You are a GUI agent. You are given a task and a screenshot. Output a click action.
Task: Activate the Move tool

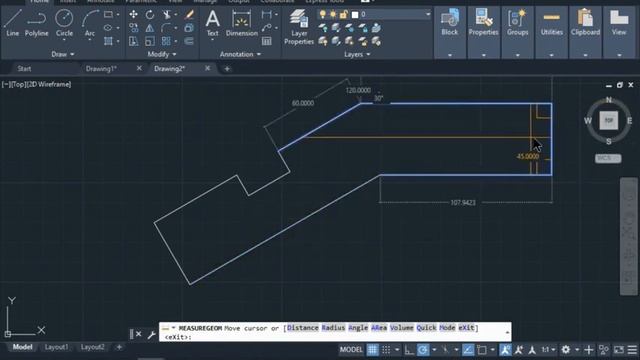(133, 15)
